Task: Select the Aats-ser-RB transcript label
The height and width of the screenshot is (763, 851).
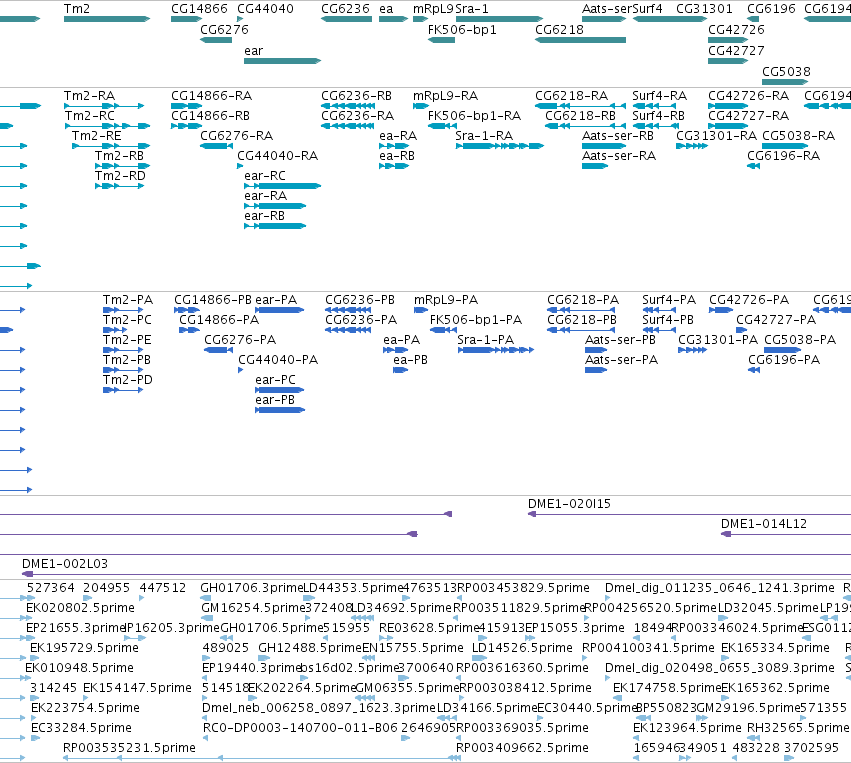Action: coord(618,136)
